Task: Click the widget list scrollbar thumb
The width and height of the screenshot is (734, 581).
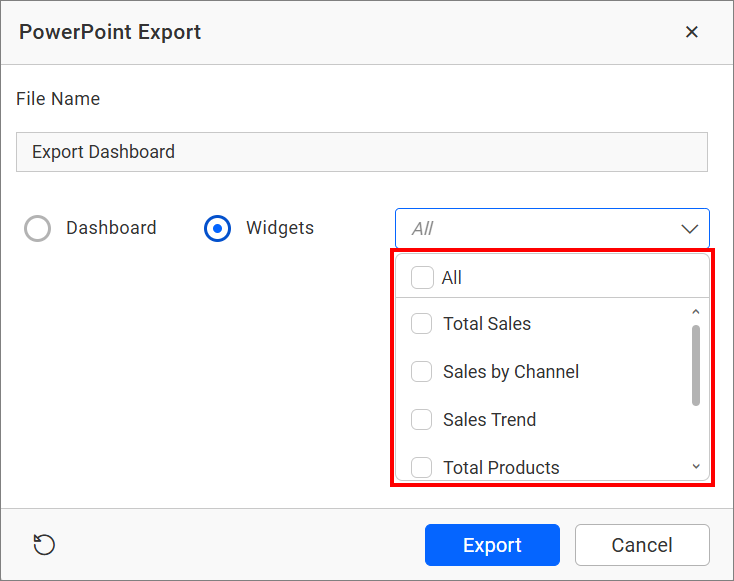Action: click(x=696, y=365)
